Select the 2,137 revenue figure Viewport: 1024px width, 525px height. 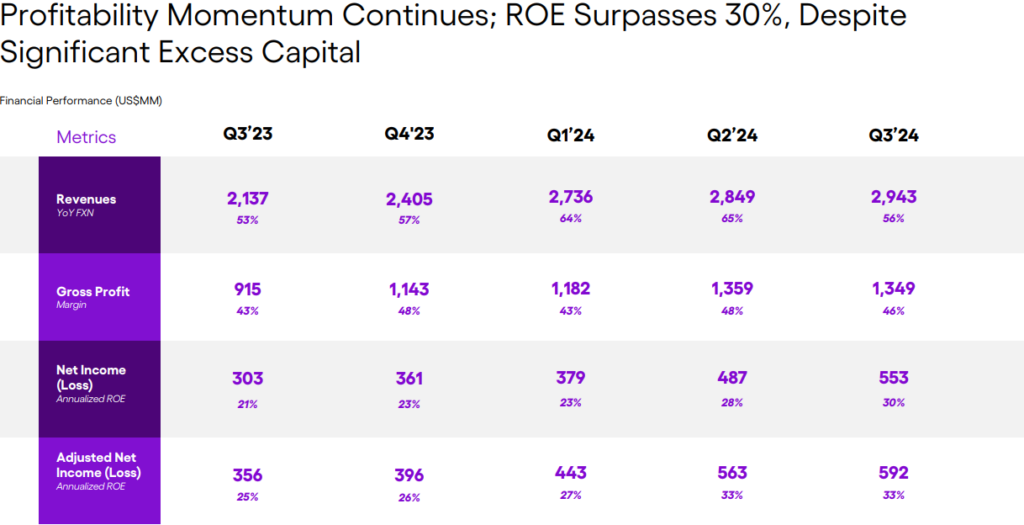(247, 198)
